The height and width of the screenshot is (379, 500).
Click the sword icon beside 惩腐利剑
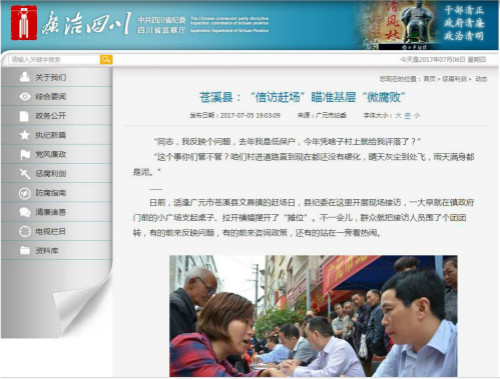click(x=25, y=173)
